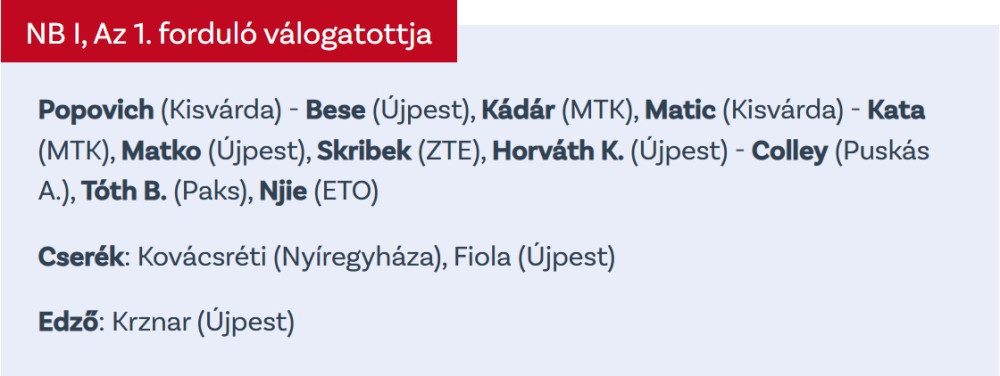Click the Cserék label

point(80,257)
